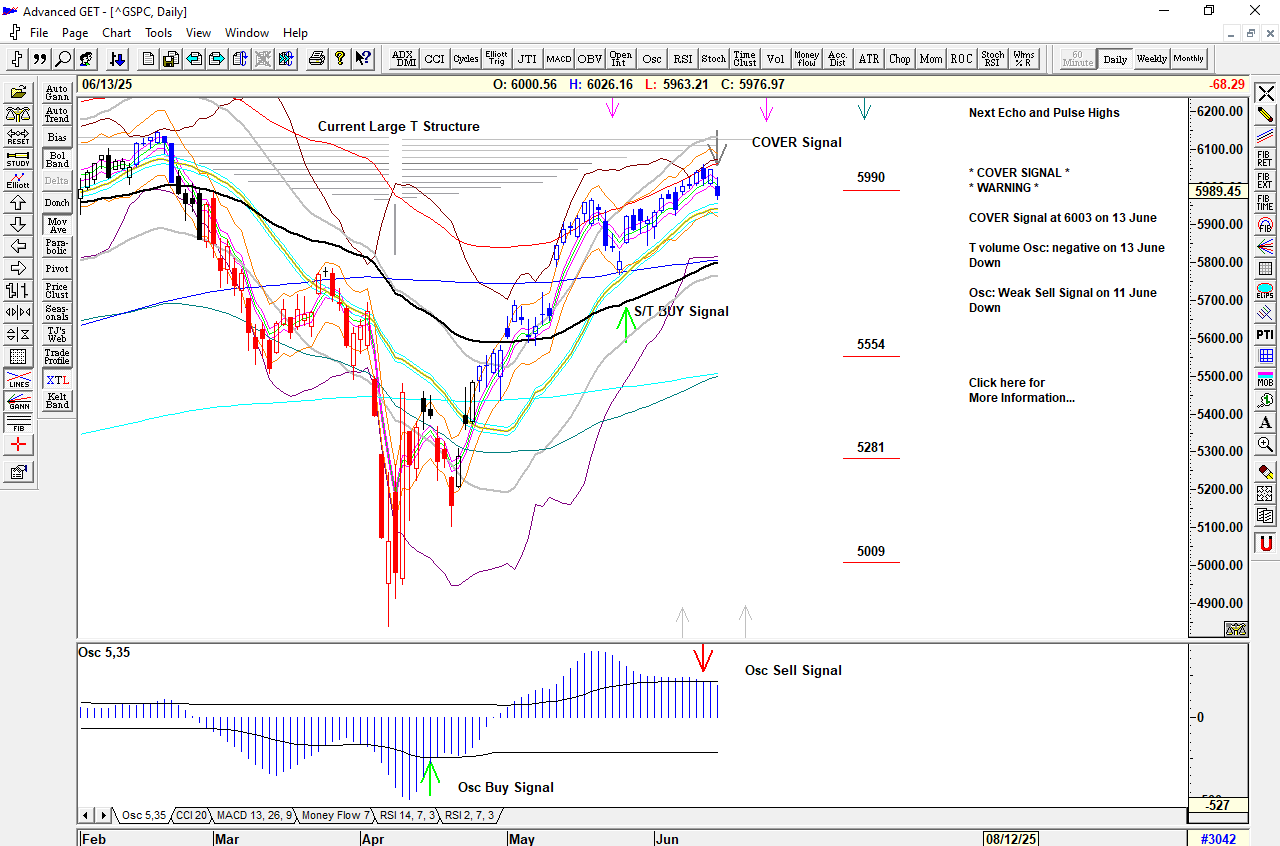Switch timeframe to Weekly
Image resolution: width=1280 pixels, height=846 pixels.
click(x=1151, y=59)
